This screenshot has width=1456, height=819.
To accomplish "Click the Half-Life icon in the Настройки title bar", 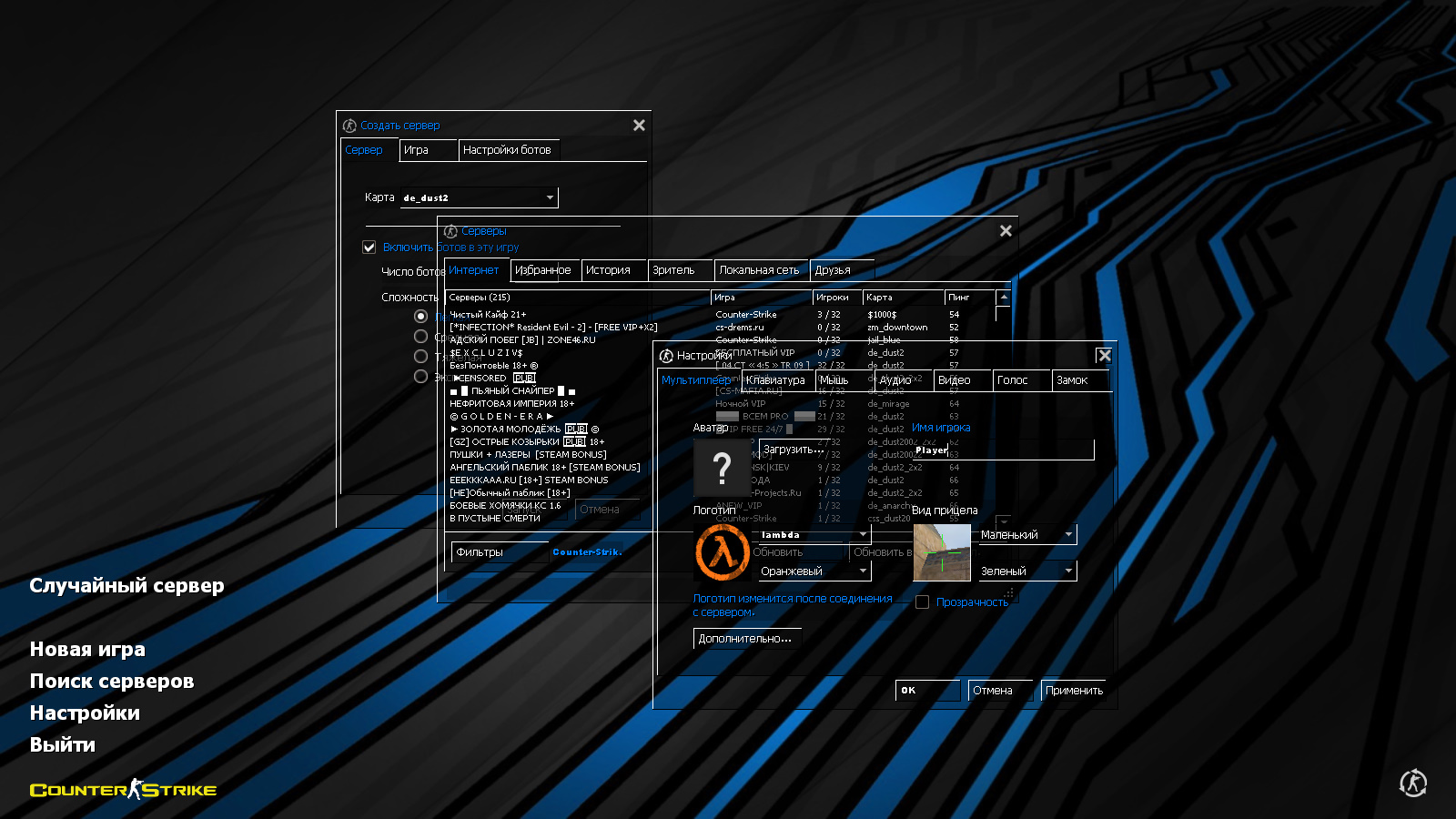I will tap(665, 356).
